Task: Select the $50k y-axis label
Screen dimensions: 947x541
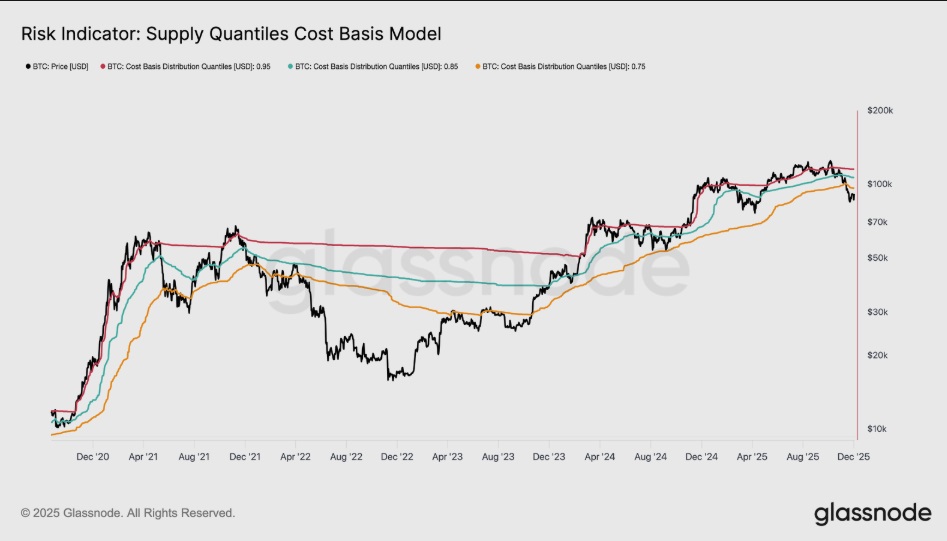Action: pos(878,258)
